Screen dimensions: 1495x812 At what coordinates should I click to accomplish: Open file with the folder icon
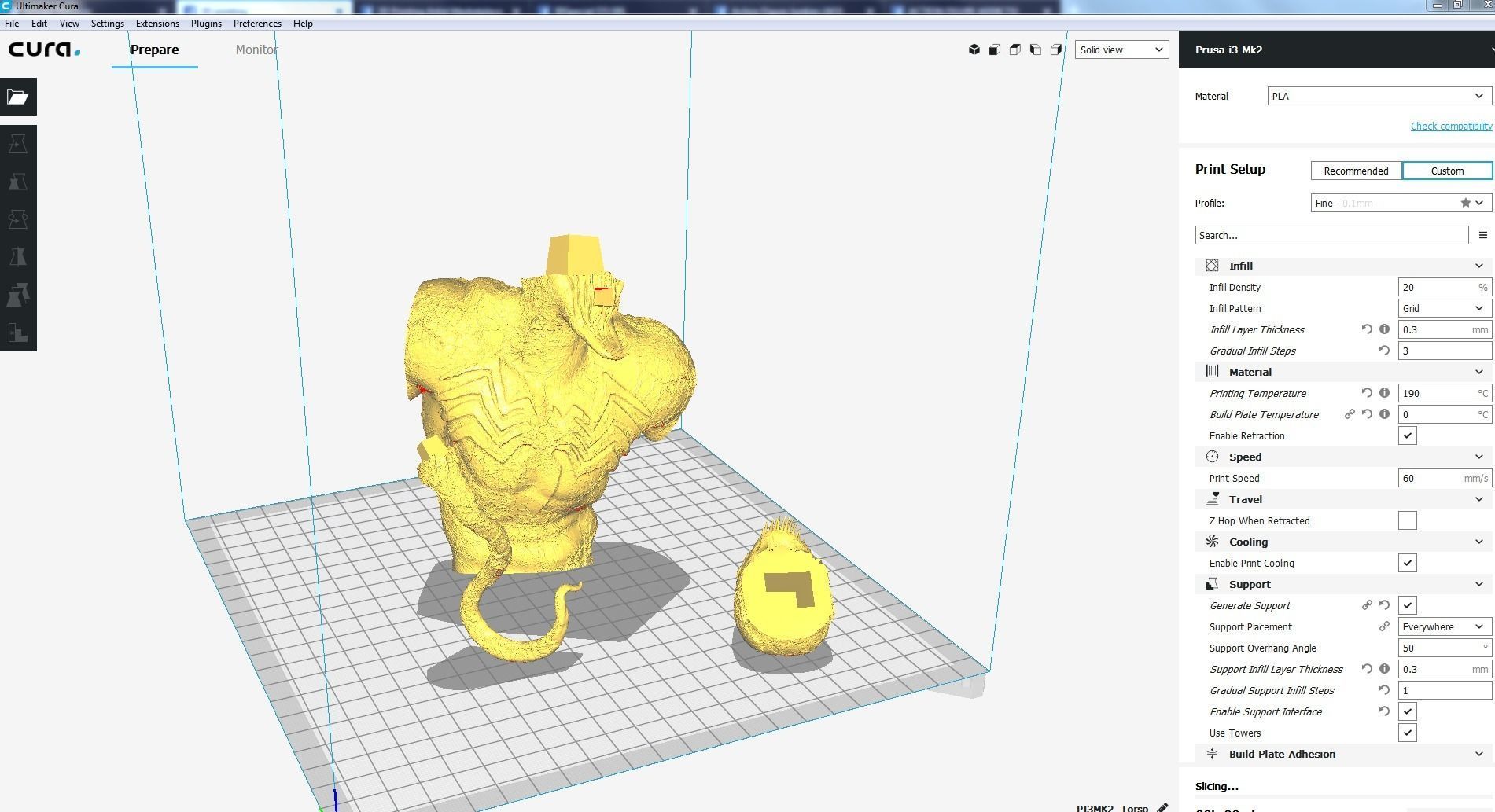point(18,97)
